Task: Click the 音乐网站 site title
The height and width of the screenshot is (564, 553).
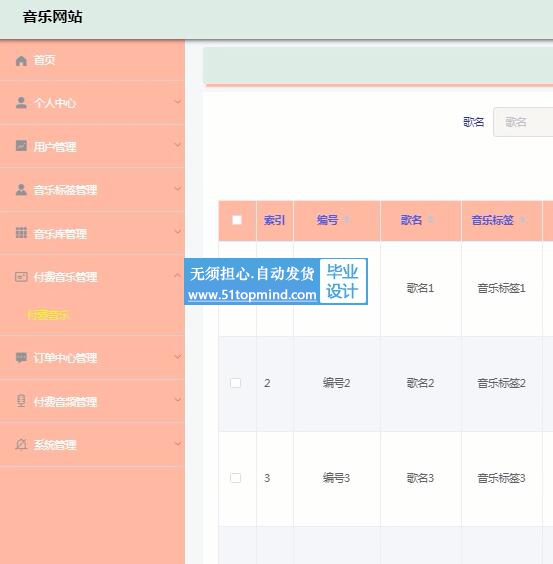Action: tap(53, 17)
